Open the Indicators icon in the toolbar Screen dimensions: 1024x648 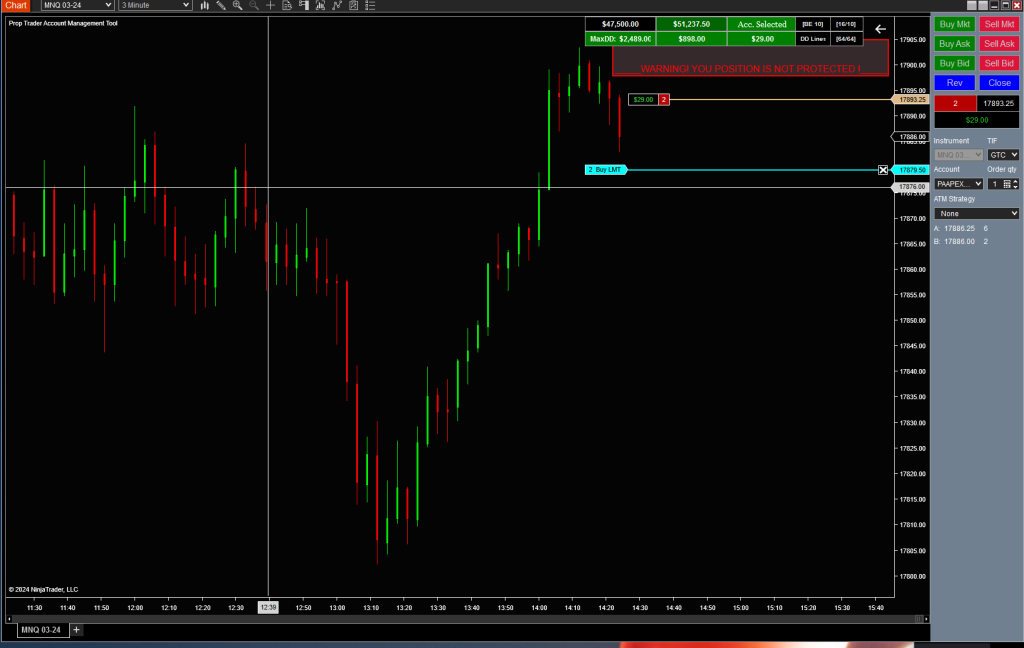(320, 6)
